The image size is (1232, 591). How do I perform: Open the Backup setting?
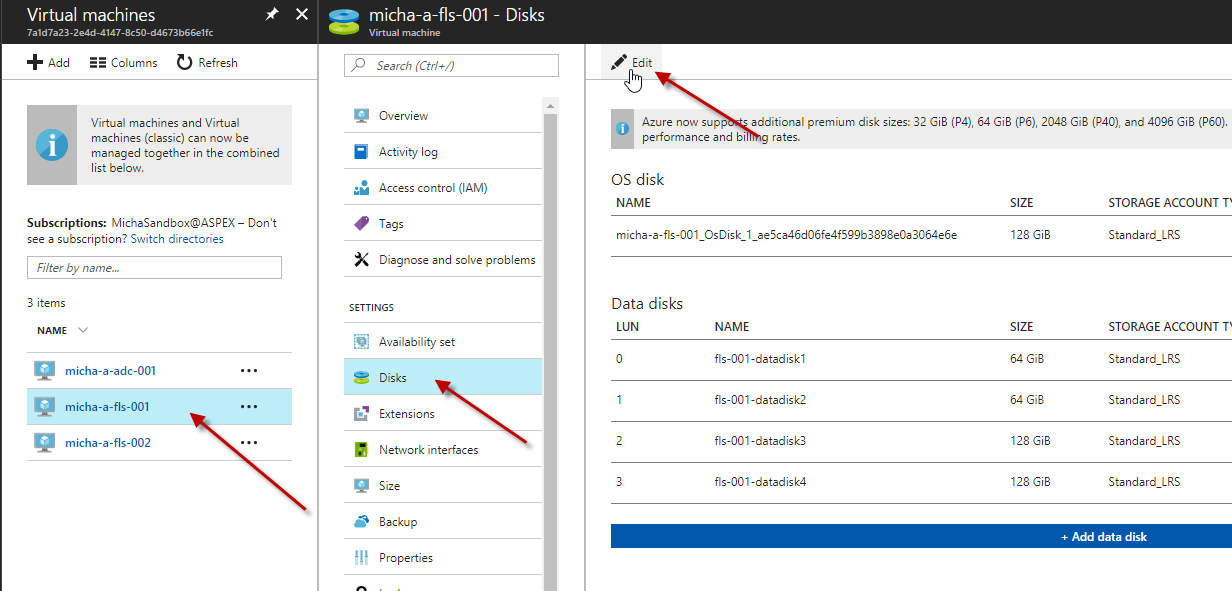(443, 522)
